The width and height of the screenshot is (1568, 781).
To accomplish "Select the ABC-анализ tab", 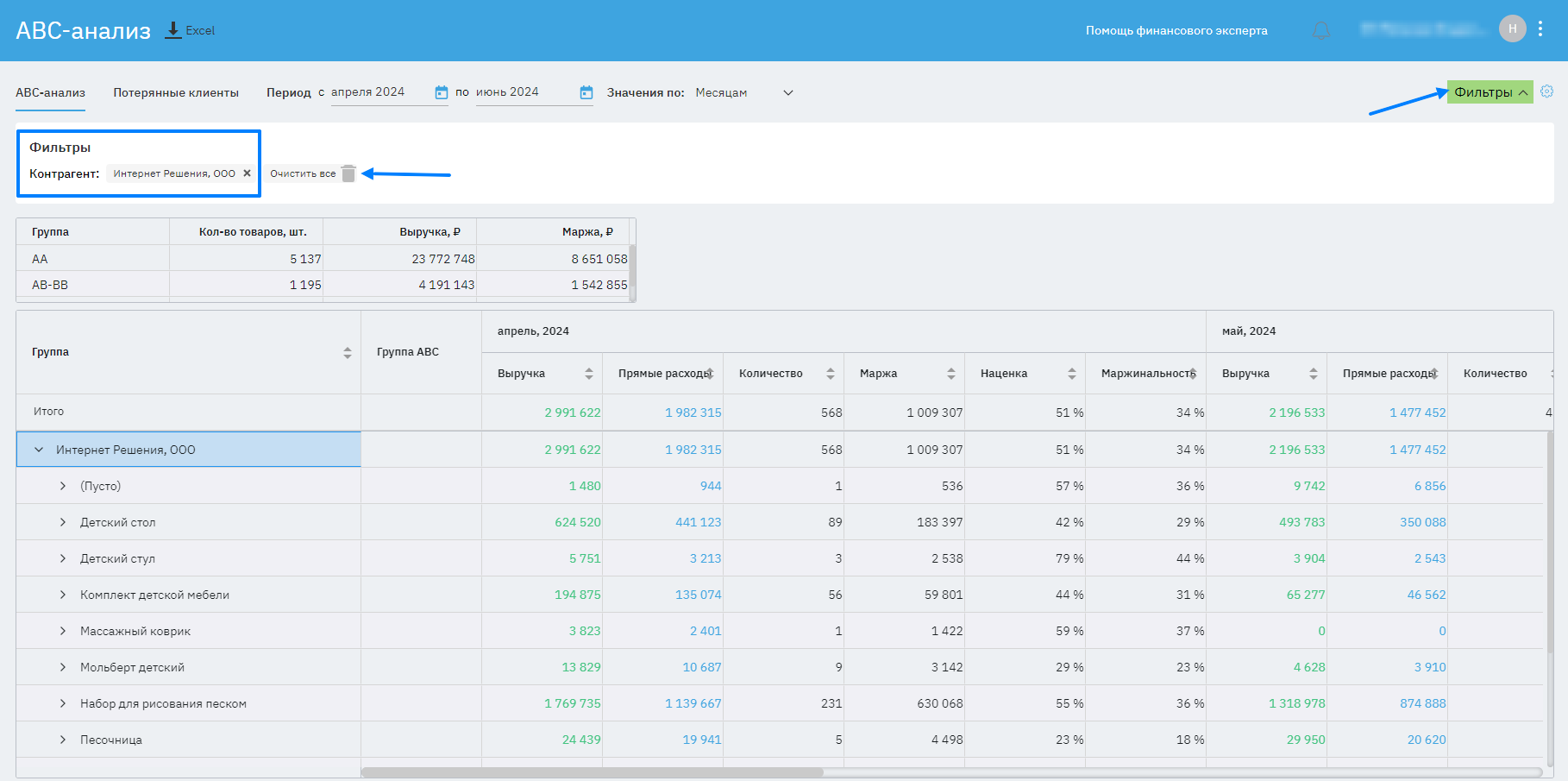I will [x=50, y=92].
